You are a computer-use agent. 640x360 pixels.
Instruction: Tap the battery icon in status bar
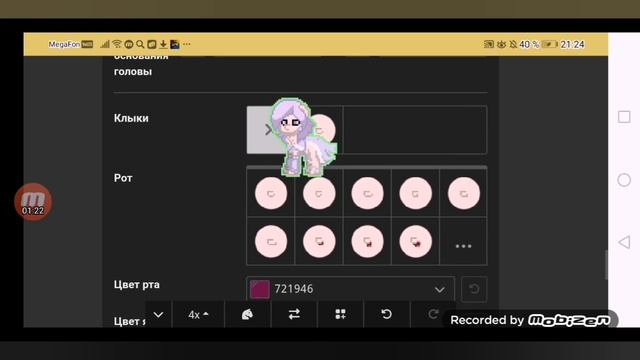pos(550,44)
